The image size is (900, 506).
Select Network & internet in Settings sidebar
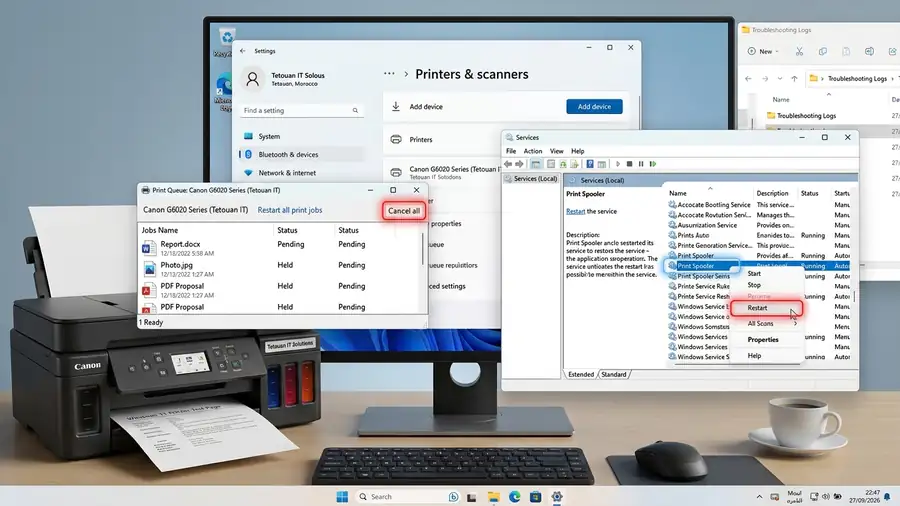coord(301,173)
